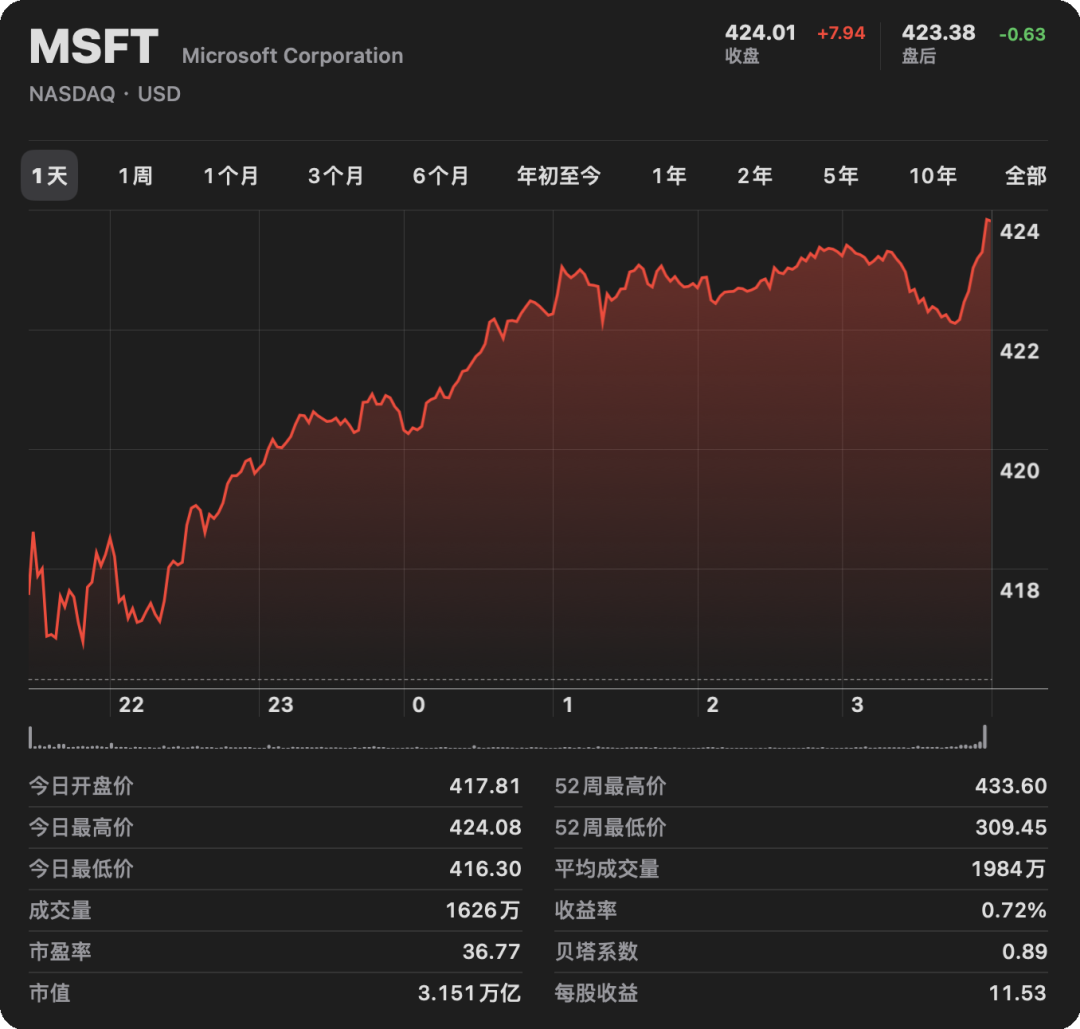Image resolution: width=1080 pixels, height=1029 pixels.
Task: Click the 收益率 value 0.72%
Action: pos(1014,910)
